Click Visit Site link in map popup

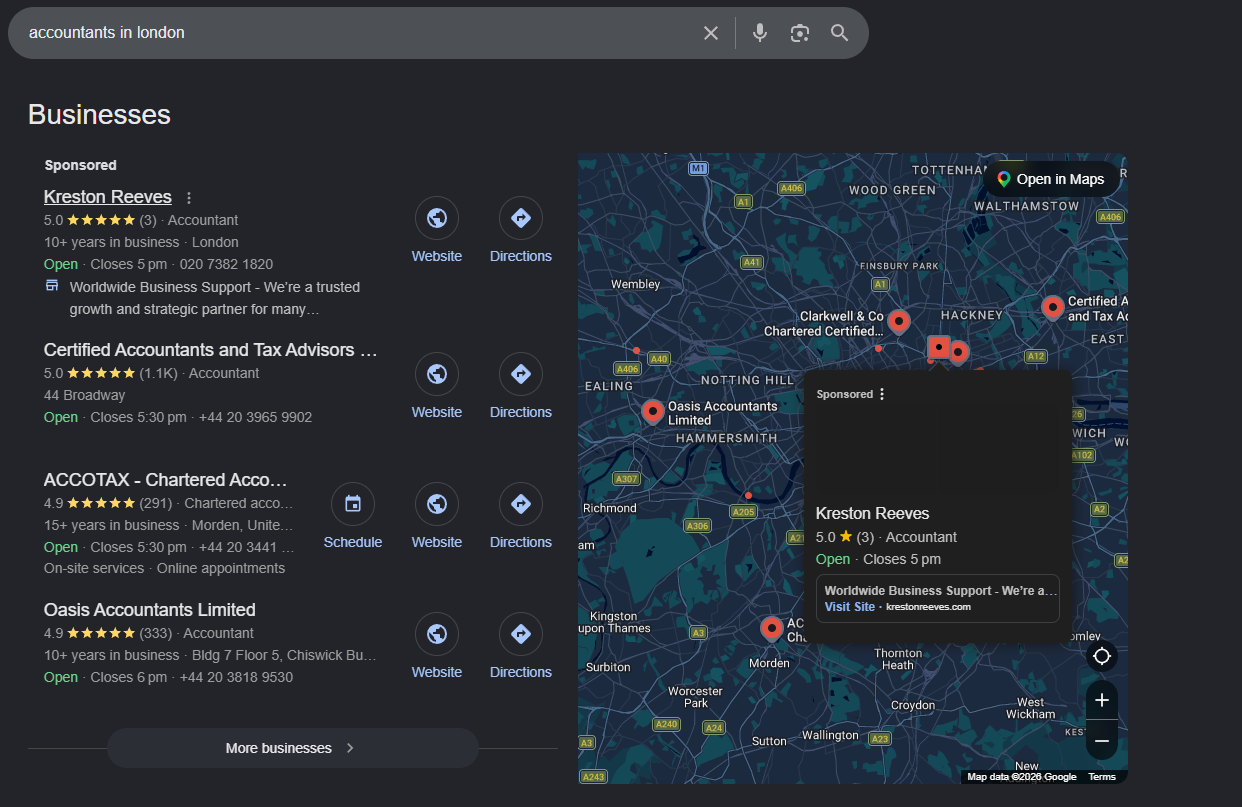[850, 607]
